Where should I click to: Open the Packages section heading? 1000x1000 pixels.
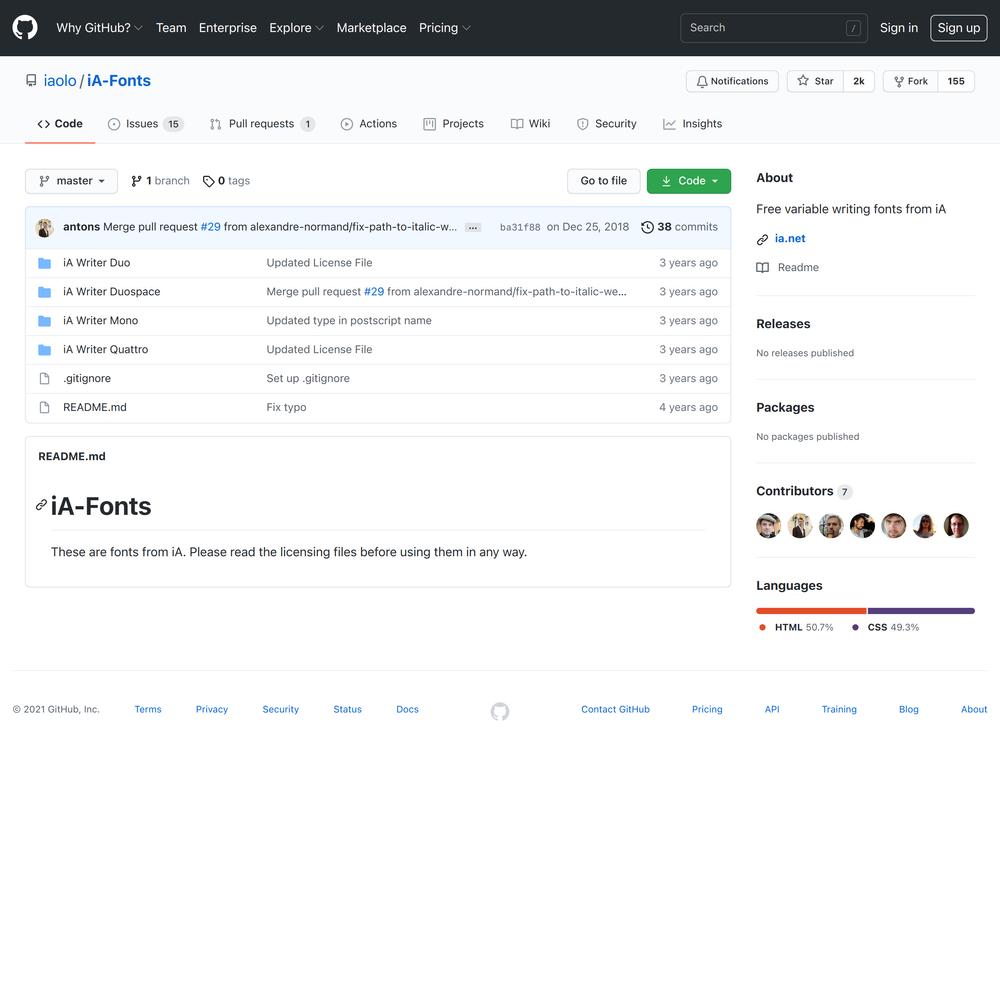pos(785,407)
